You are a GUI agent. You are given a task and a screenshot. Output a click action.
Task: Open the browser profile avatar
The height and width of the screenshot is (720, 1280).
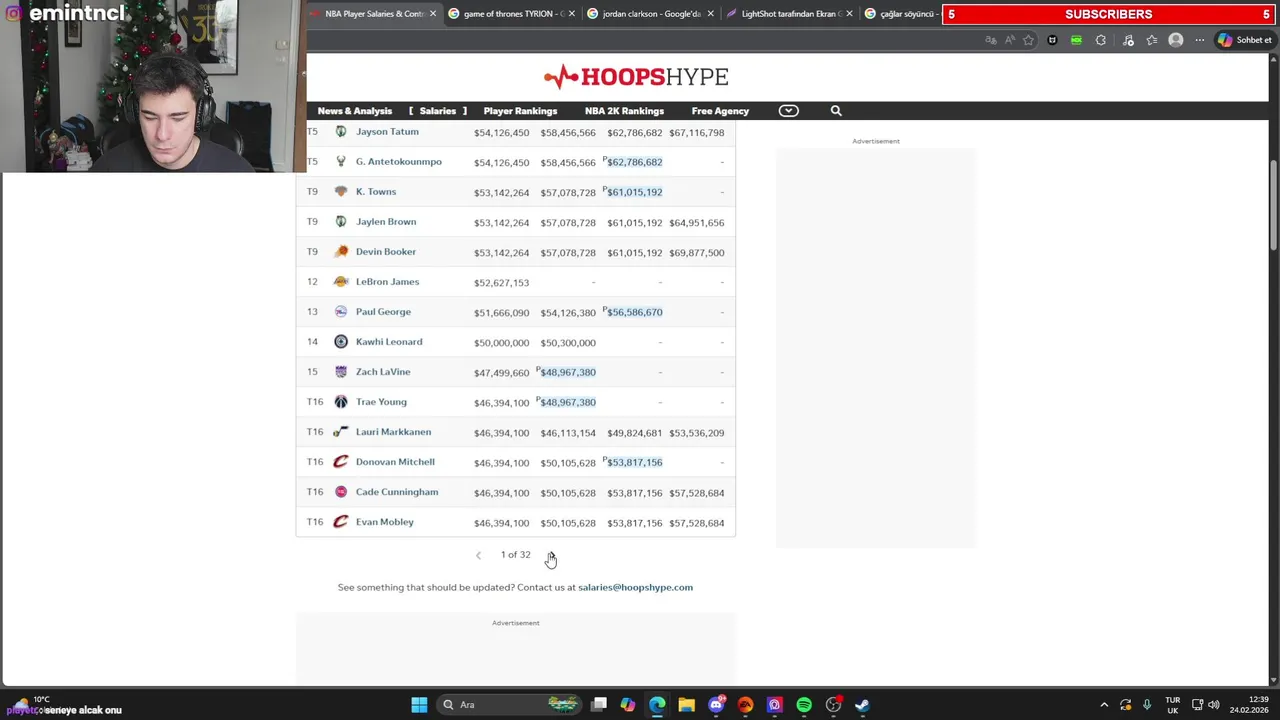[1176, 40]
